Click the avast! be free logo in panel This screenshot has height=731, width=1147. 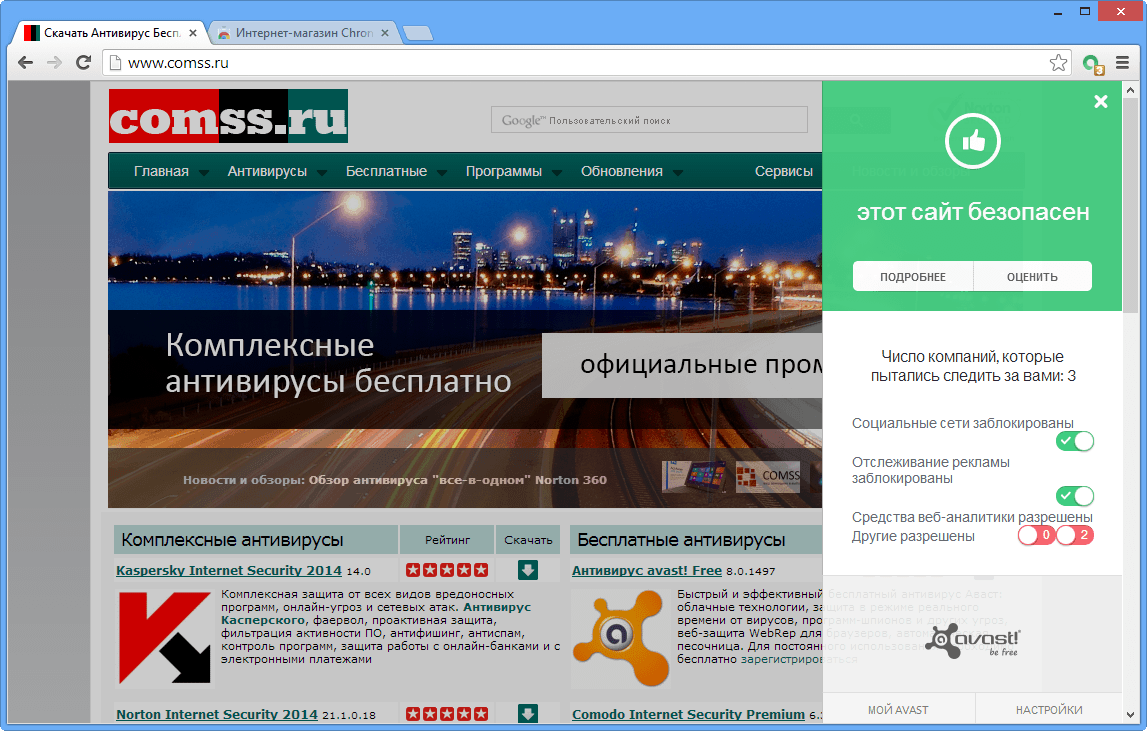tap(973, 640)
